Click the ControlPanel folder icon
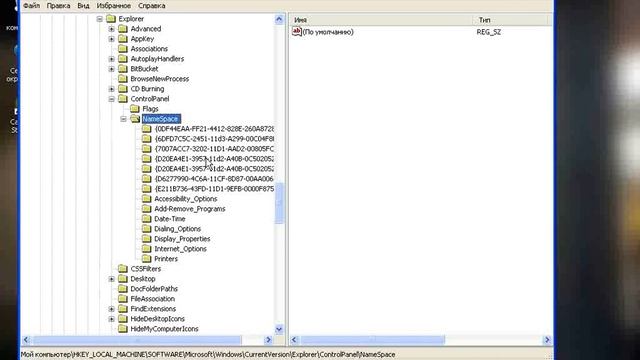The width and height of the screenshot is (640, 360). pyautogui.click(x=123, y=99)
